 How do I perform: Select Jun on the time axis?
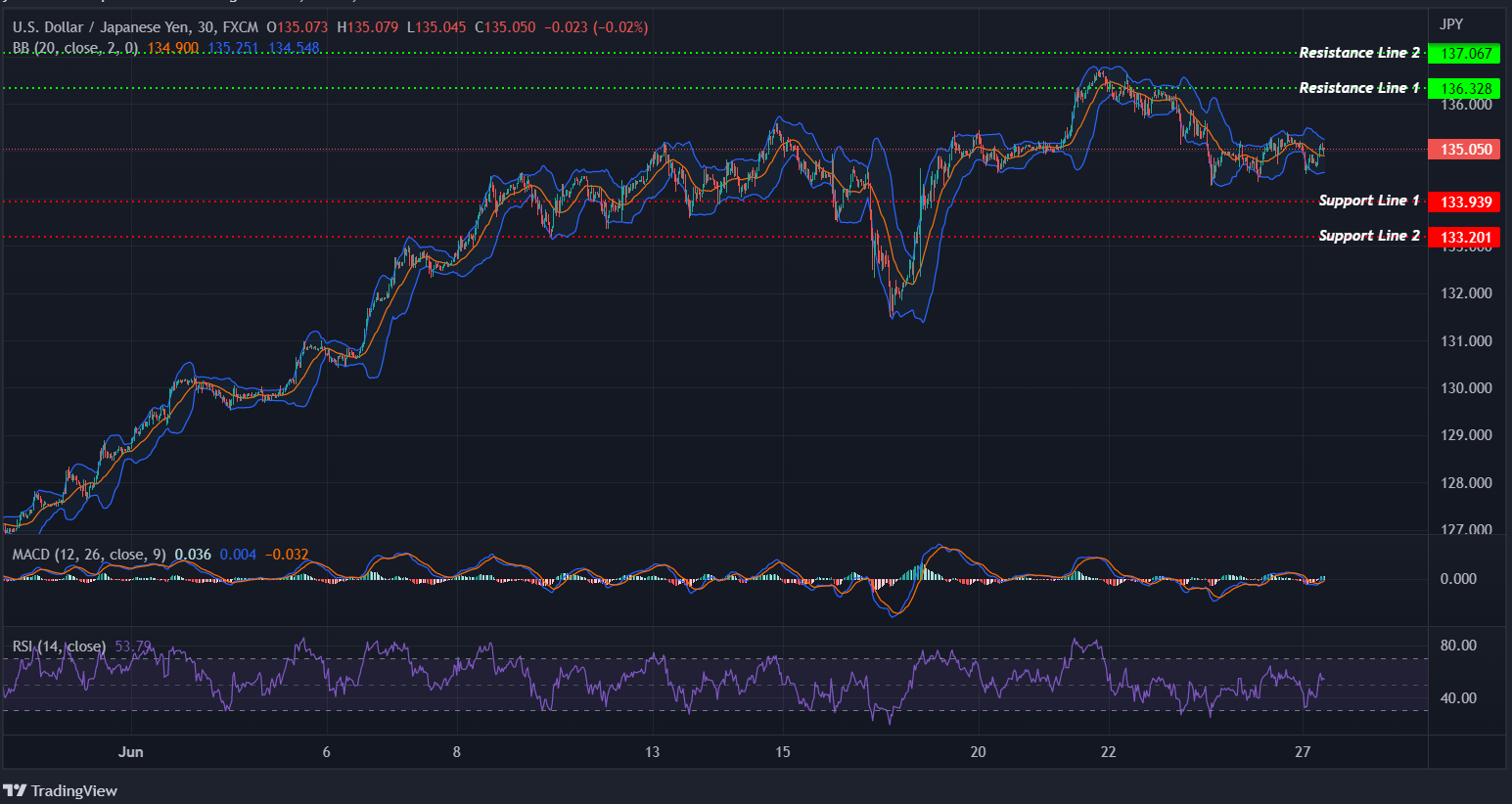click(131, 752)
